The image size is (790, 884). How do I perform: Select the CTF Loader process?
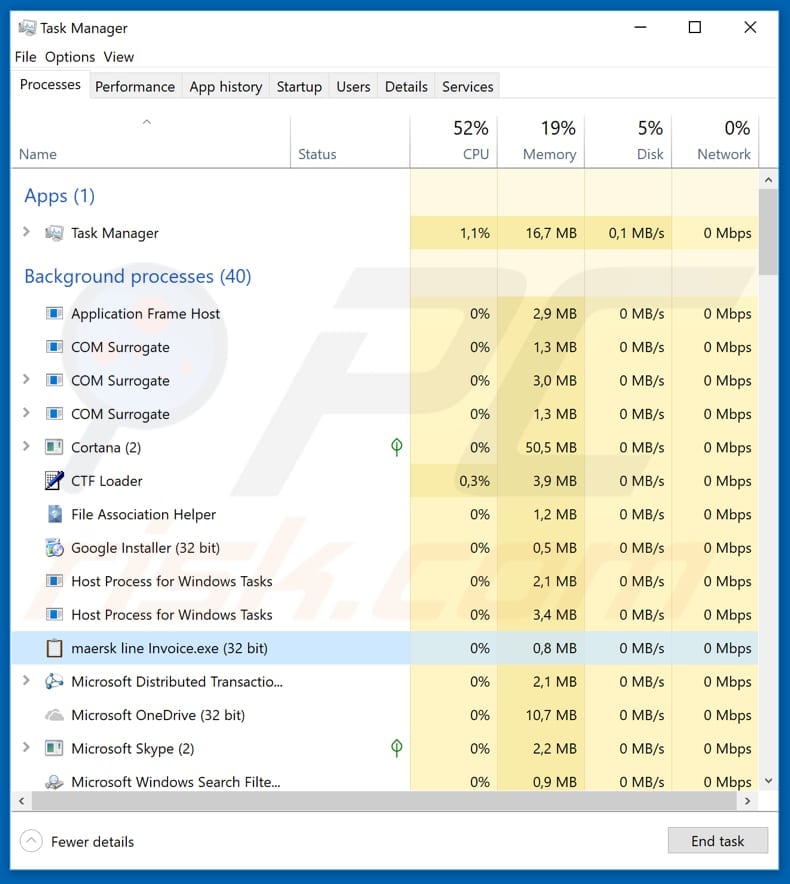[385, 481]
